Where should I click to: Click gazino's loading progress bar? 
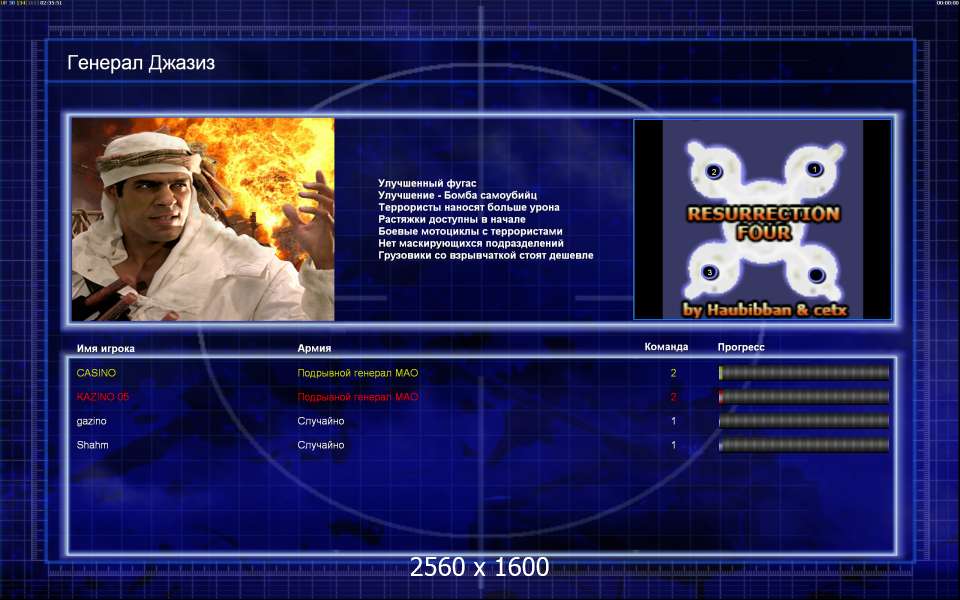click(x=804, y=421)
